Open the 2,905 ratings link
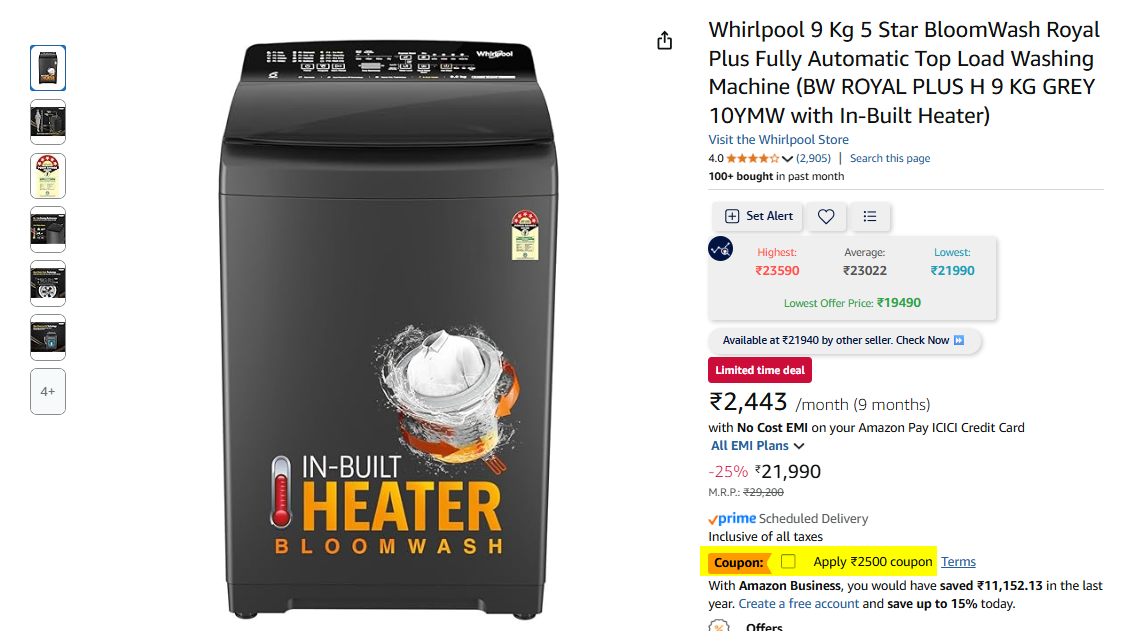This screenshot has width=1124, height=631. [x=813, y=158]
